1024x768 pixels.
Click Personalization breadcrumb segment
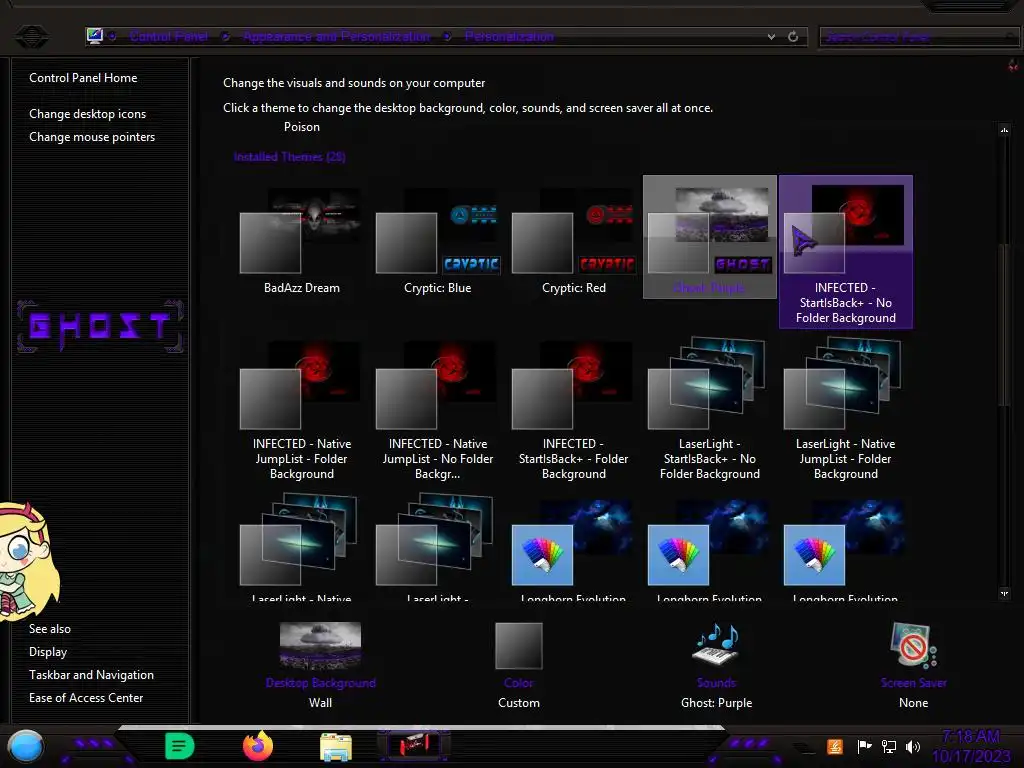coord(509,37)
